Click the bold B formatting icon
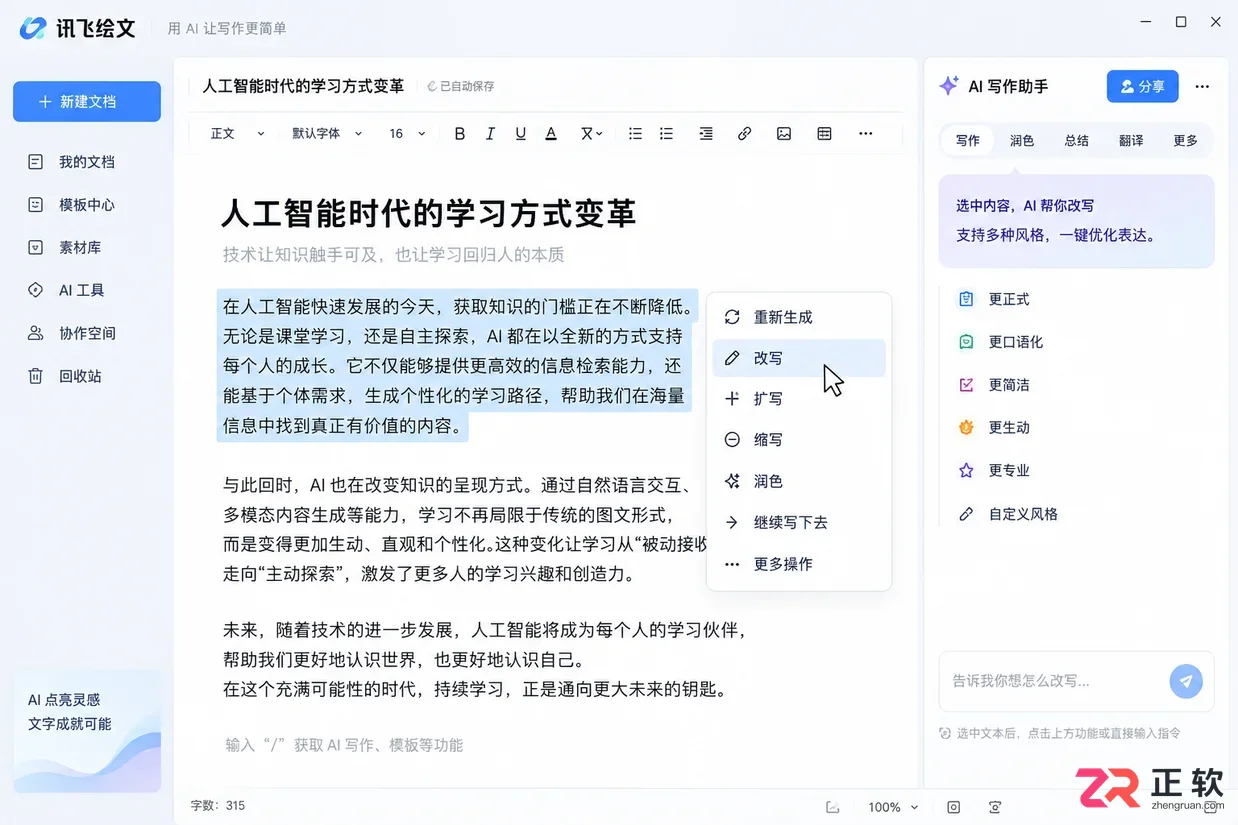Viewport: 1238px width, 825px height. [x=460, y=134]
